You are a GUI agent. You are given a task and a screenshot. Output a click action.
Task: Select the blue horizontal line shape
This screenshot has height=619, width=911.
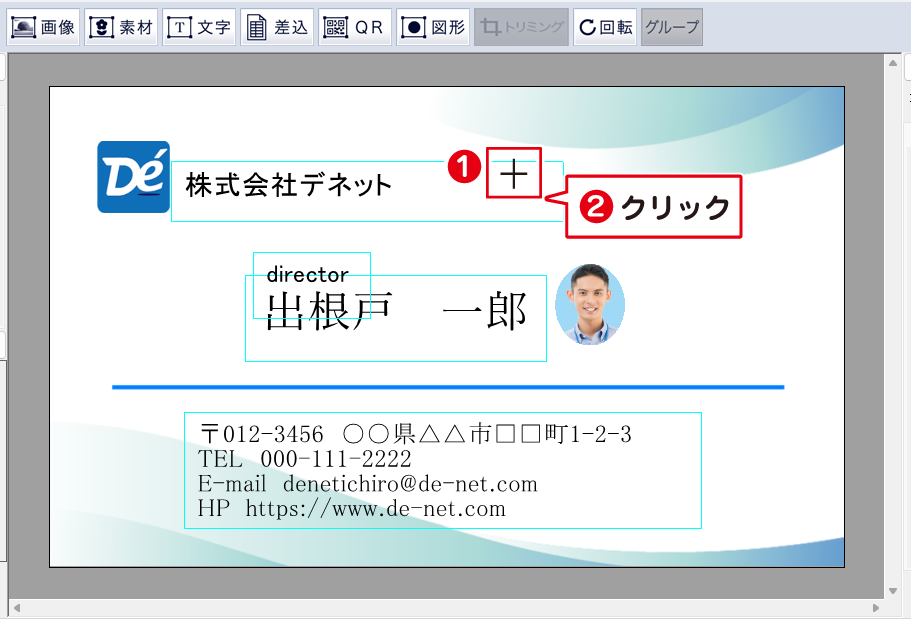point(448,387)
